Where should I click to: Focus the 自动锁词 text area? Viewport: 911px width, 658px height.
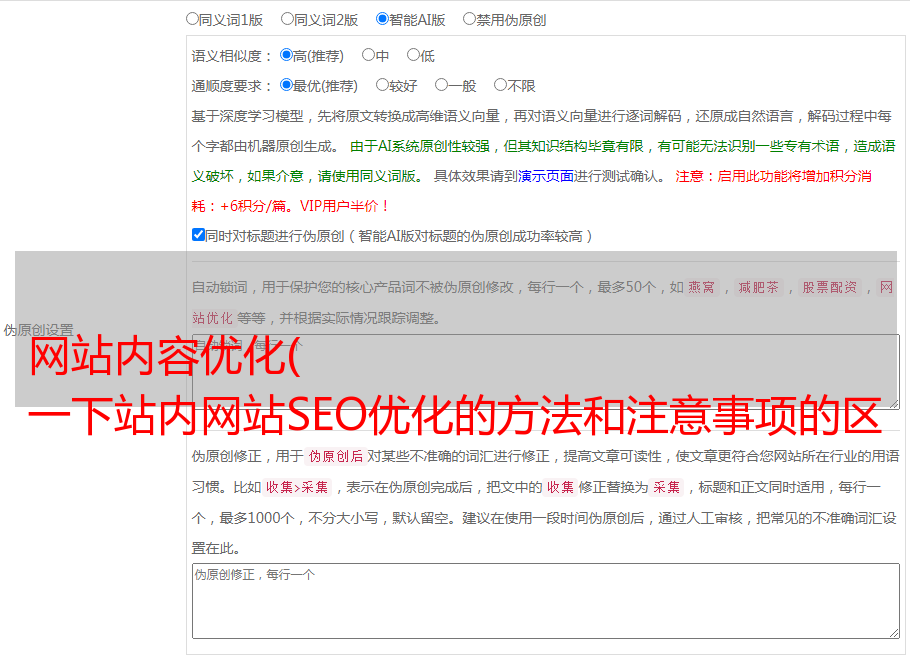coord(546,372)
